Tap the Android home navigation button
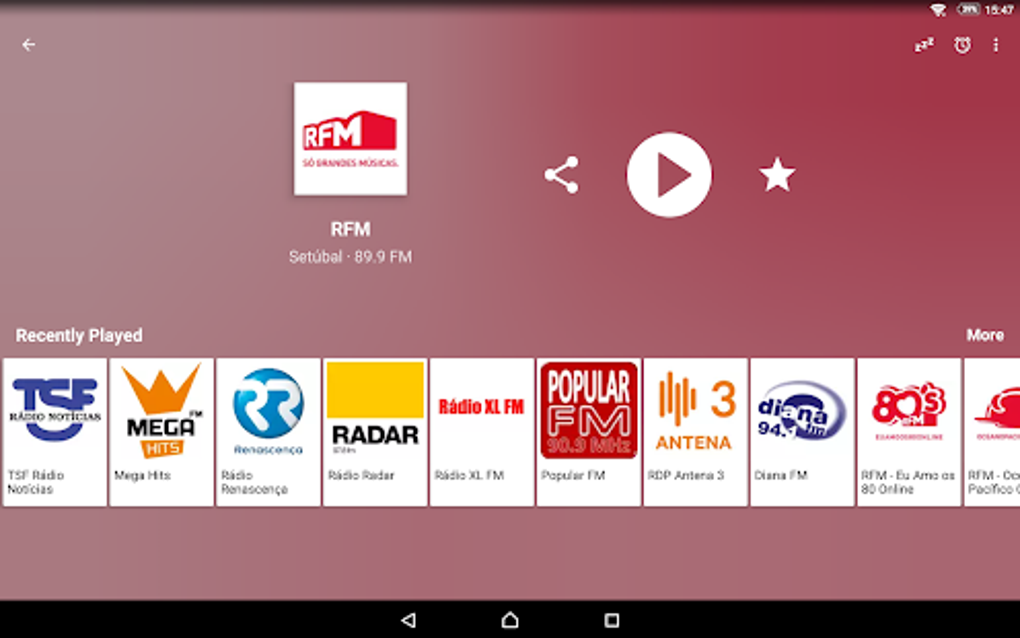 [510, 620]
